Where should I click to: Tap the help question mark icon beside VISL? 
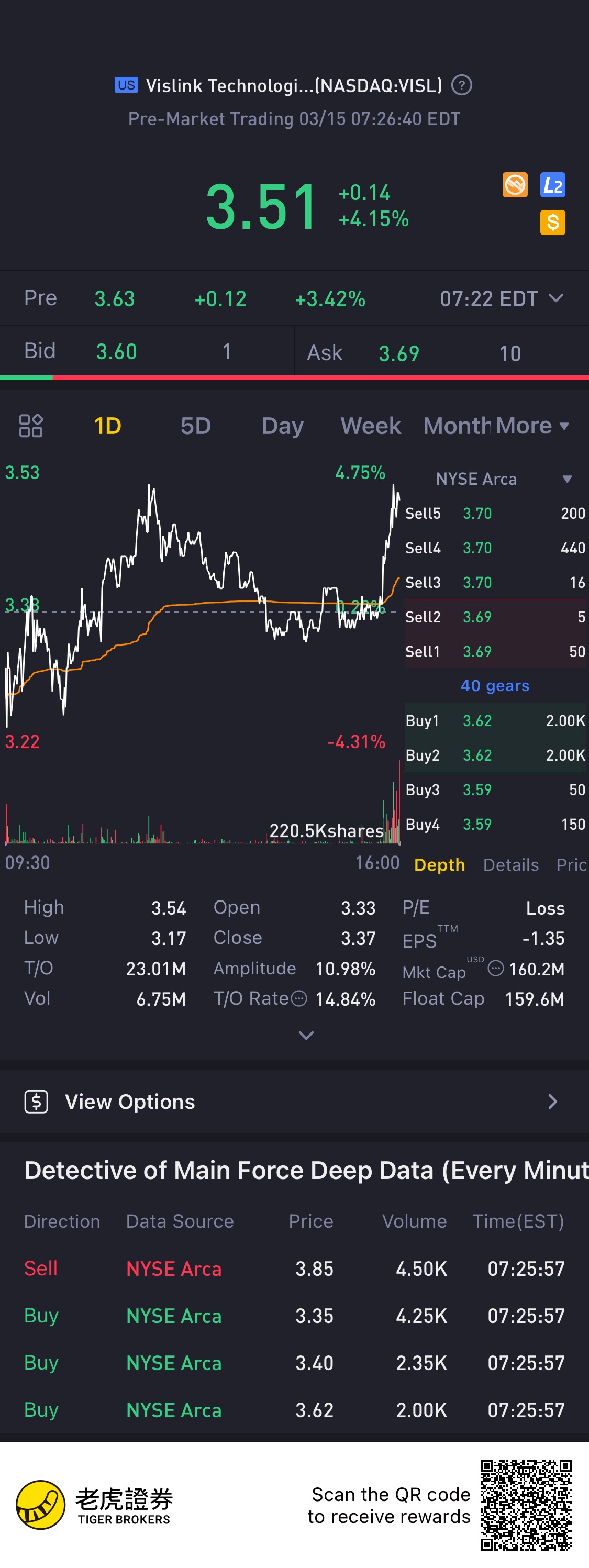(461, 85)
